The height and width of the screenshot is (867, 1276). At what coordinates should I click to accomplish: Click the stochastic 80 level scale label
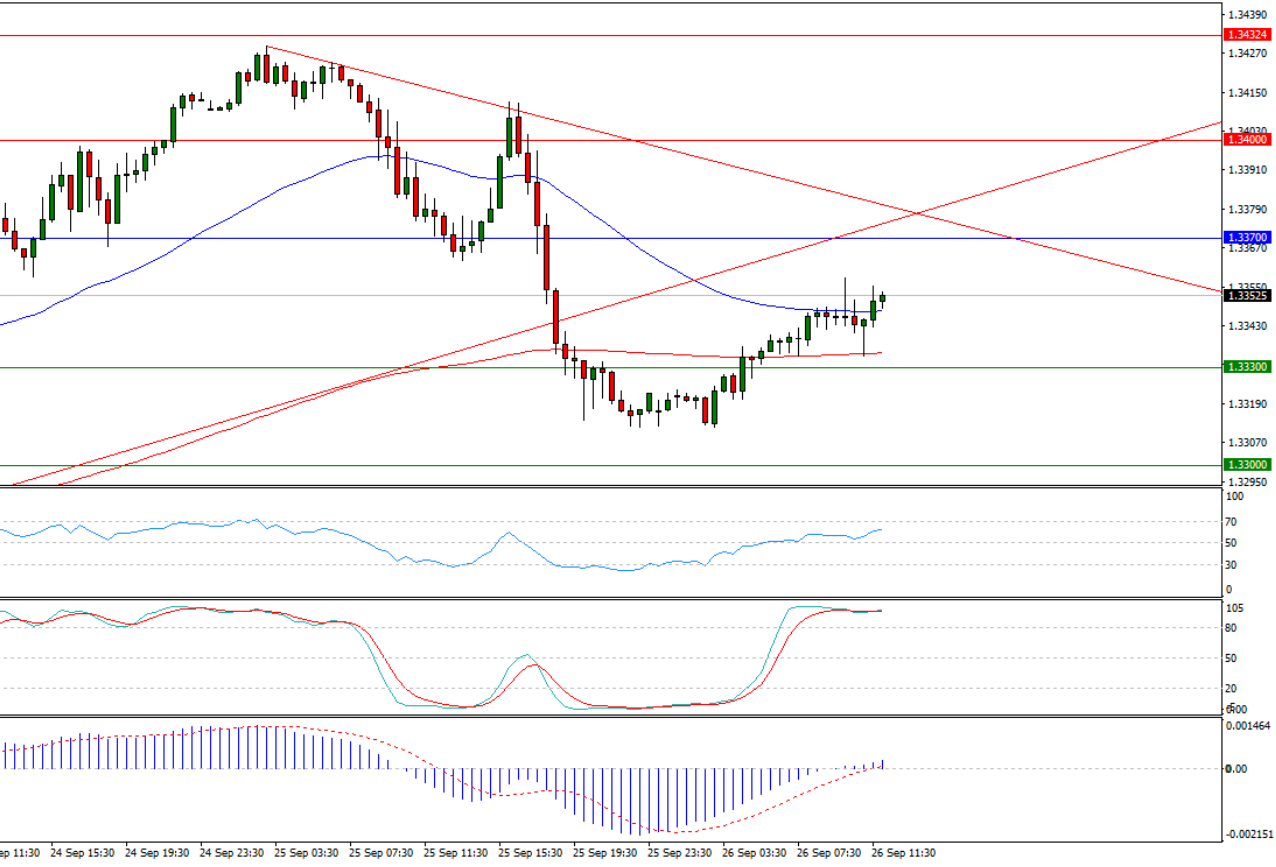(1234, 628)
